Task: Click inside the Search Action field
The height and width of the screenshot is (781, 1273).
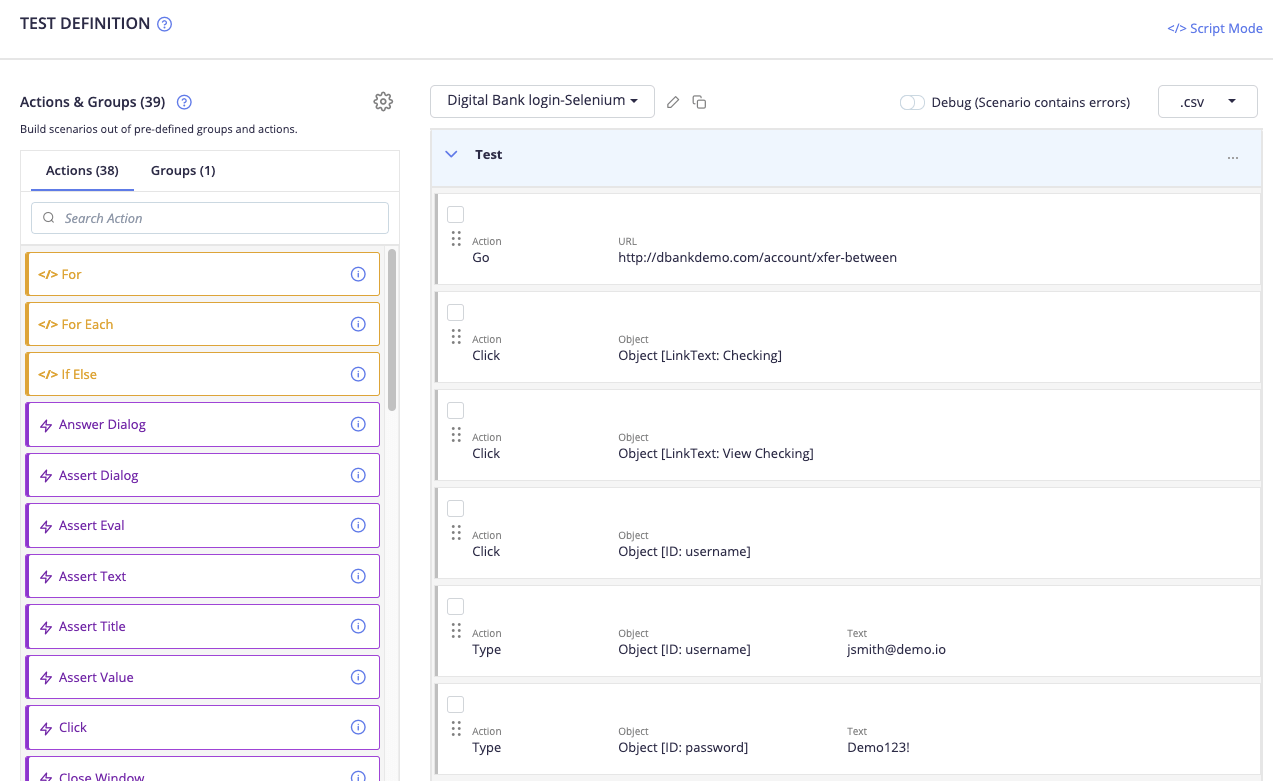Action: point(209,218)
